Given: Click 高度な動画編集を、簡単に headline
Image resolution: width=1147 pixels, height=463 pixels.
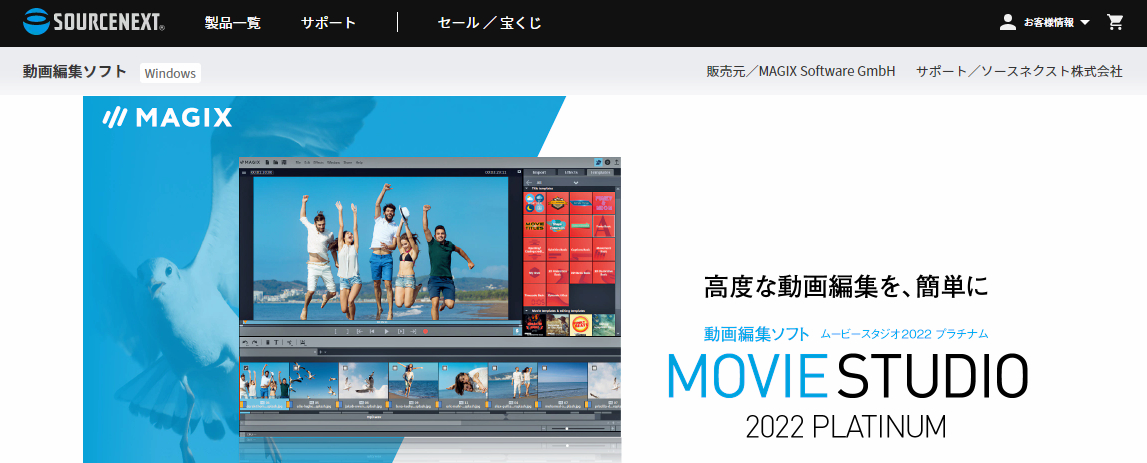Looking at the screenshot, I should coord(846,286).
